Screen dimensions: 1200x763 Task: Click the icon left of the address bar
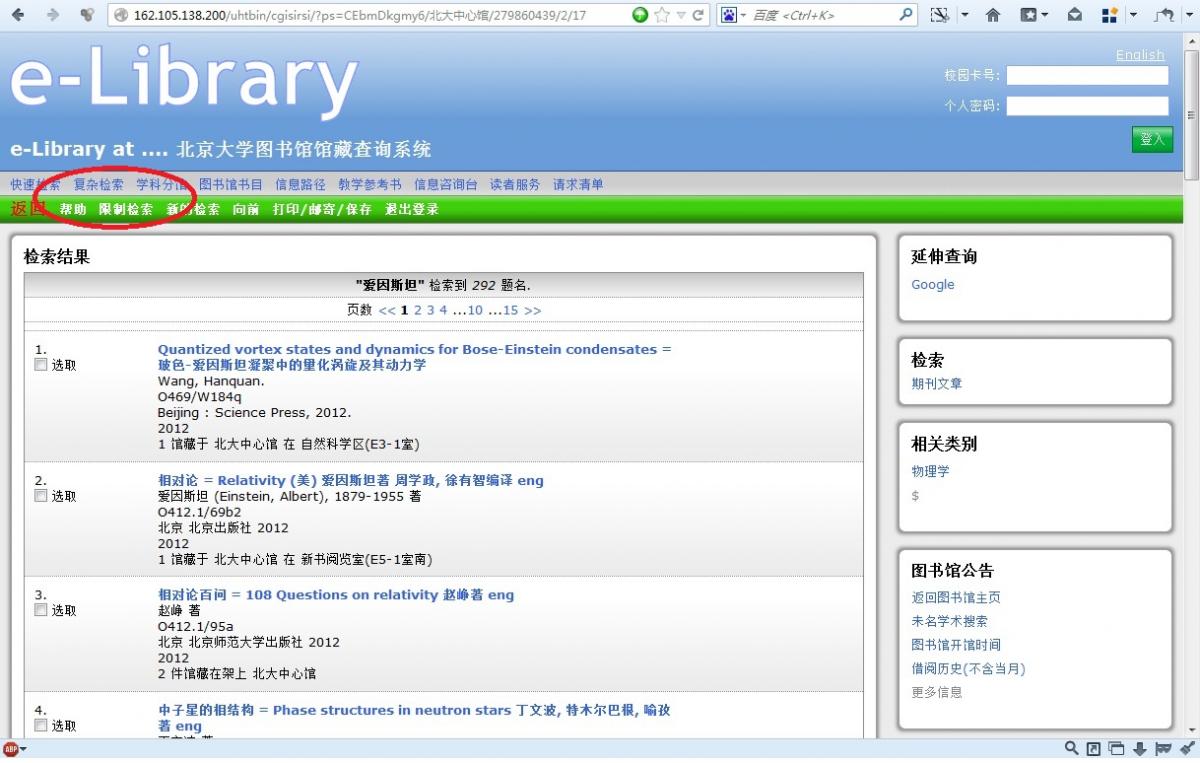pos(87,15)
